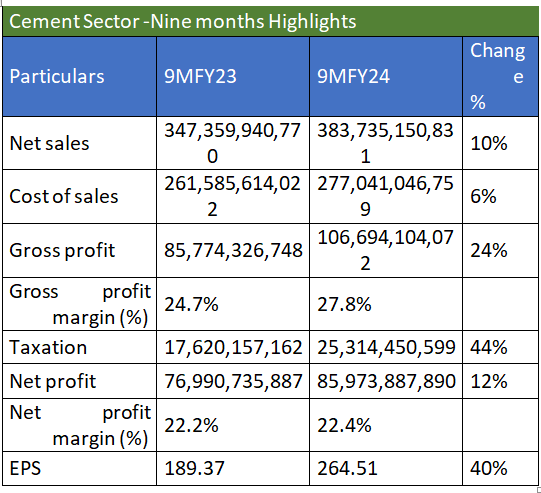Viewport: 541px width, 493px height.
Task: Select Gross profit value 85,774,326,748
Action: click(x=233, y=250)
